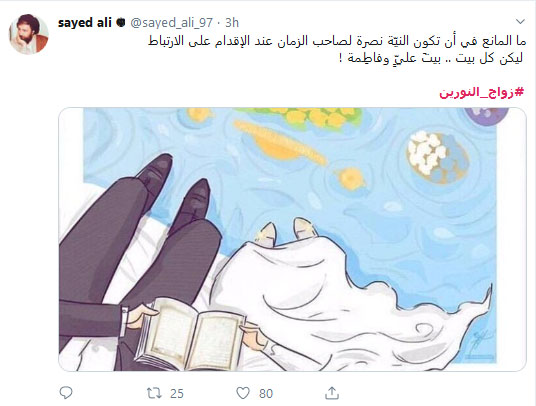Retweet this post using the arrows icon
This screenshot has width=536, height=406.
coord(154,393)
